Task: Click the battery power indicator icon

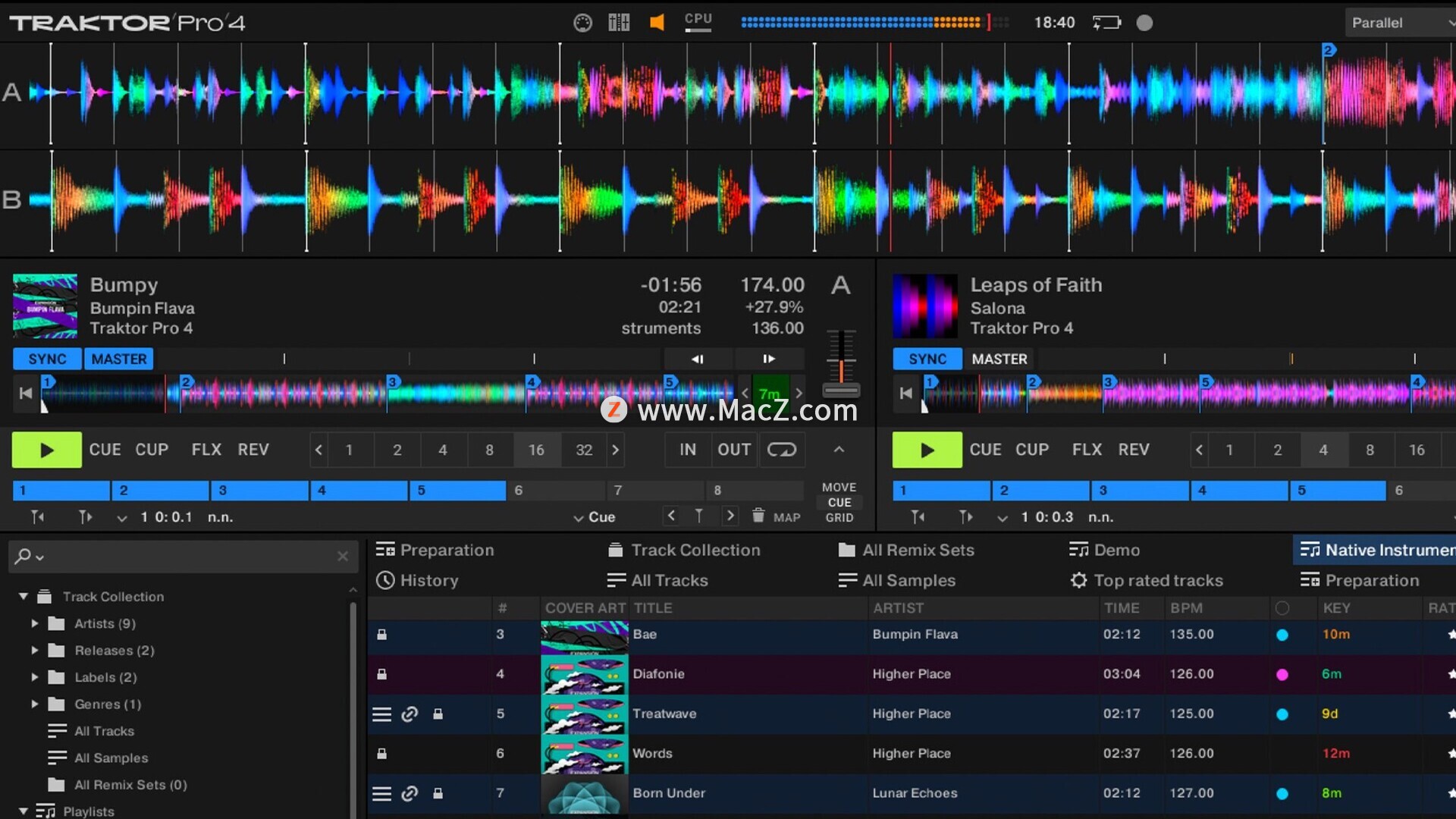Action: pos(1106,23)
